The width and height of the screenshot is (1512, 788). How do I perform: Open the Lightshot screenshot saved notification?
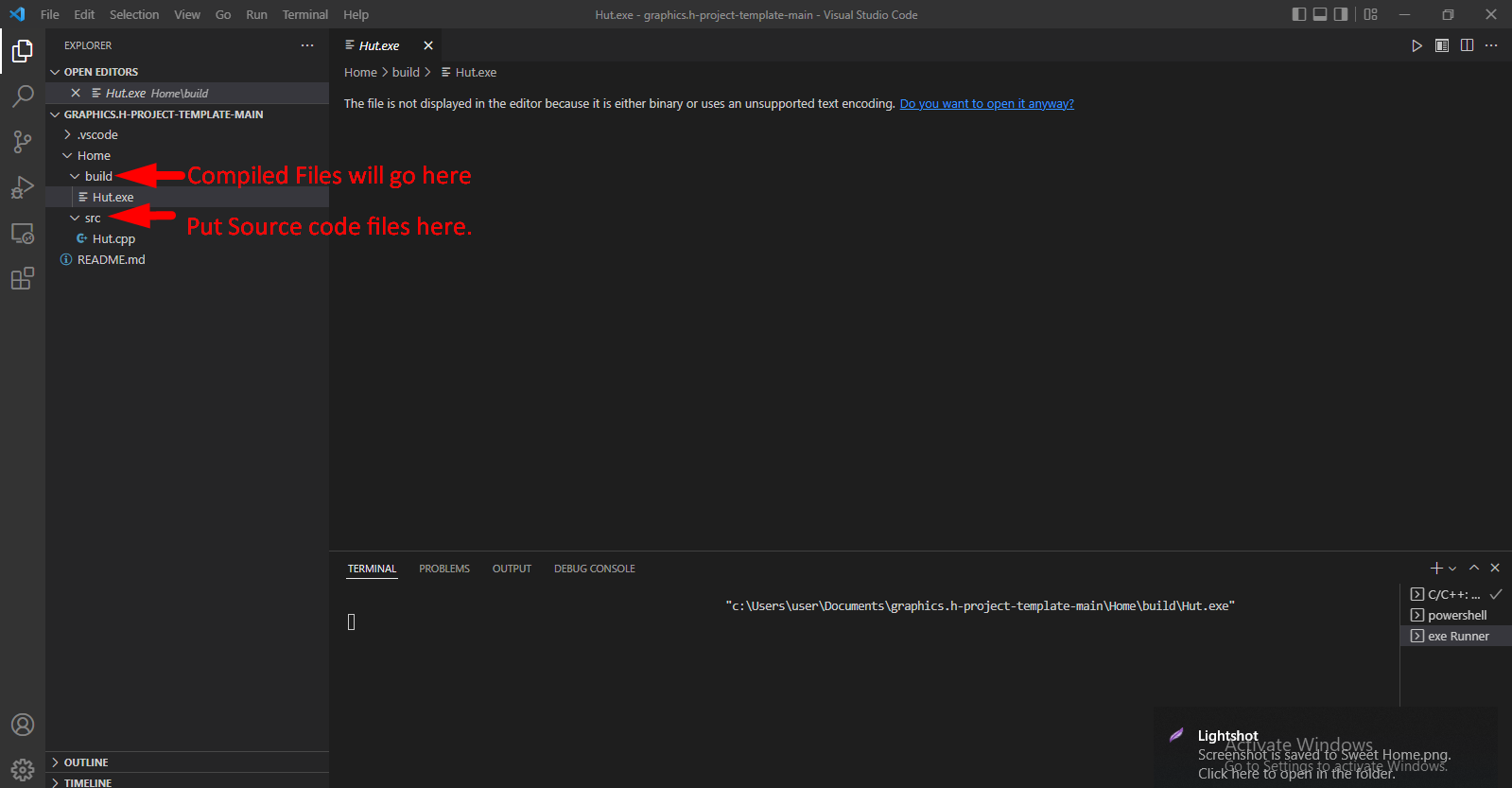click(x=1326, y=746)
